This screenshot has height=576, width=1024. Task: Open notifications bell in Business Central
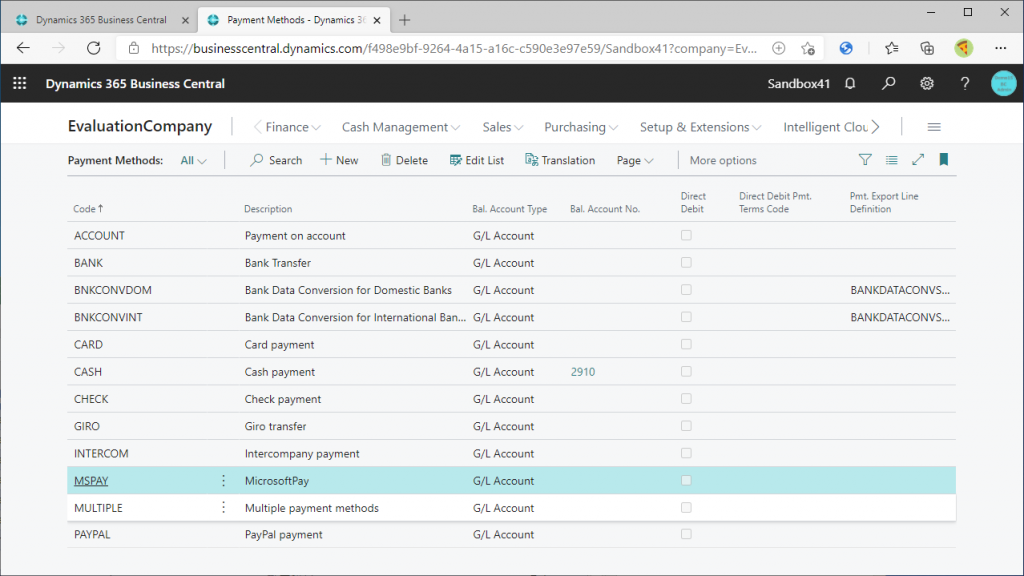(850, 84)
